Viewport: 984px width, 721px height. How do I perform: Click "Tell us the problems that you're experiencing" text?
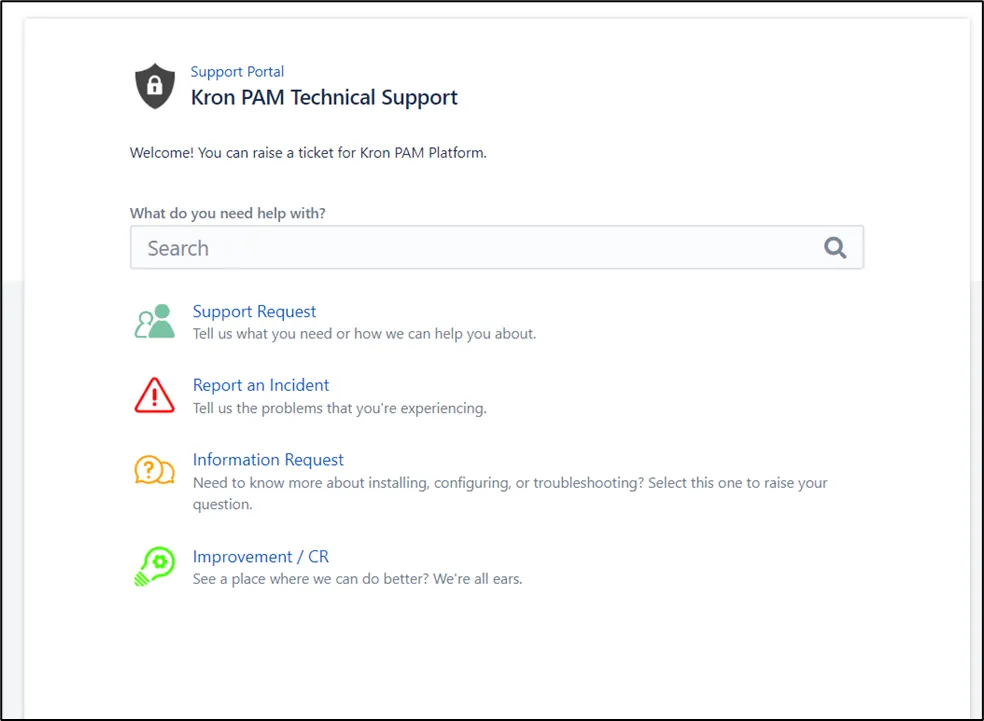(340, 409)
